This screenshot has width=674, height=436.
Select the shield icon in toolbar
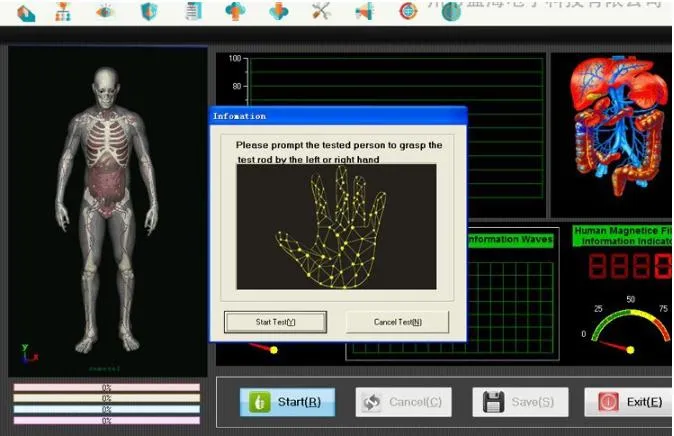[149, 12]
